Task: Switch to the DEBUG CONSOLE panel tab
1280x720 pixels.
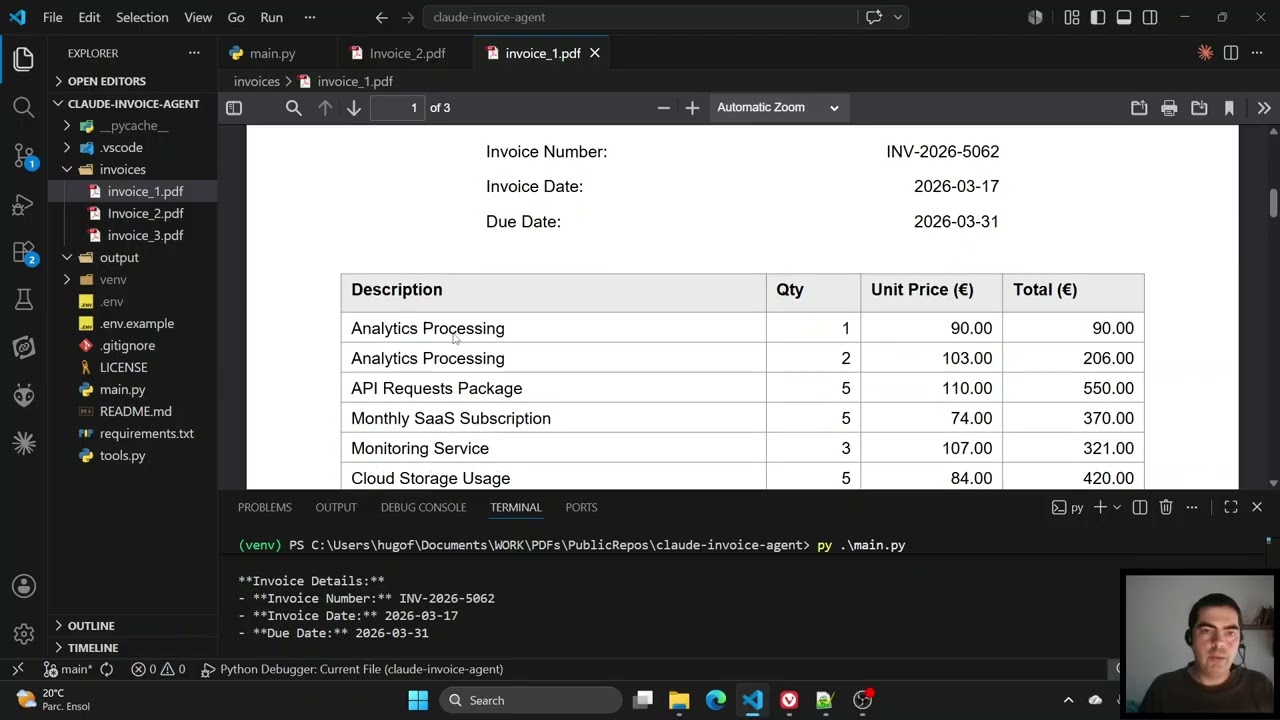Action: tap(423, 507)
